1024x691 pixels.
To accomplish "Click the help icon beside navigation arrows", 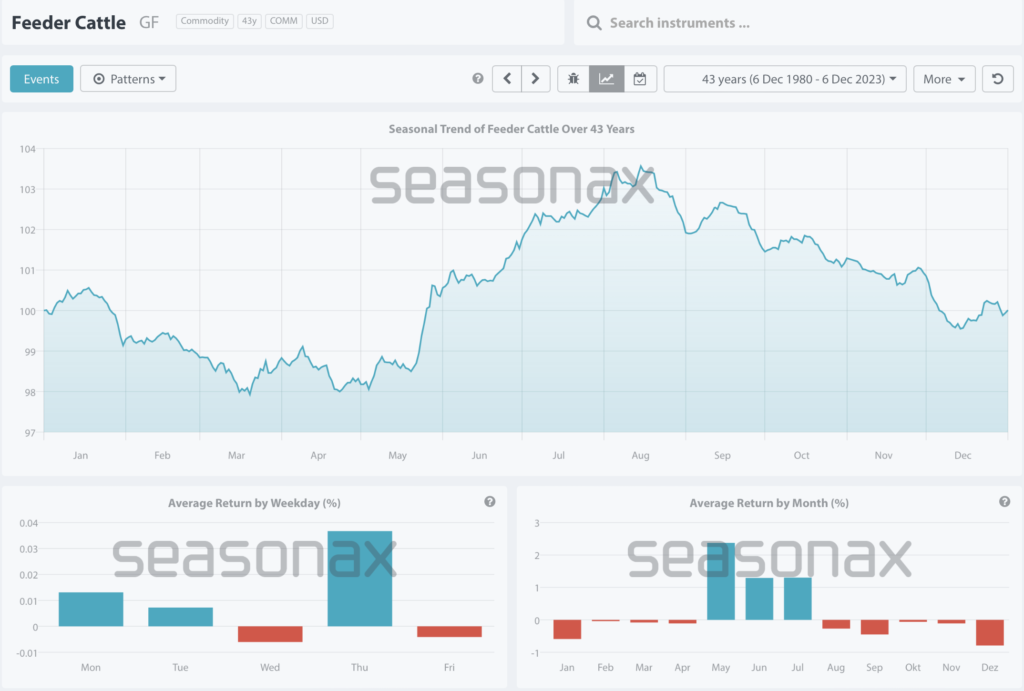I will (477, 79).
